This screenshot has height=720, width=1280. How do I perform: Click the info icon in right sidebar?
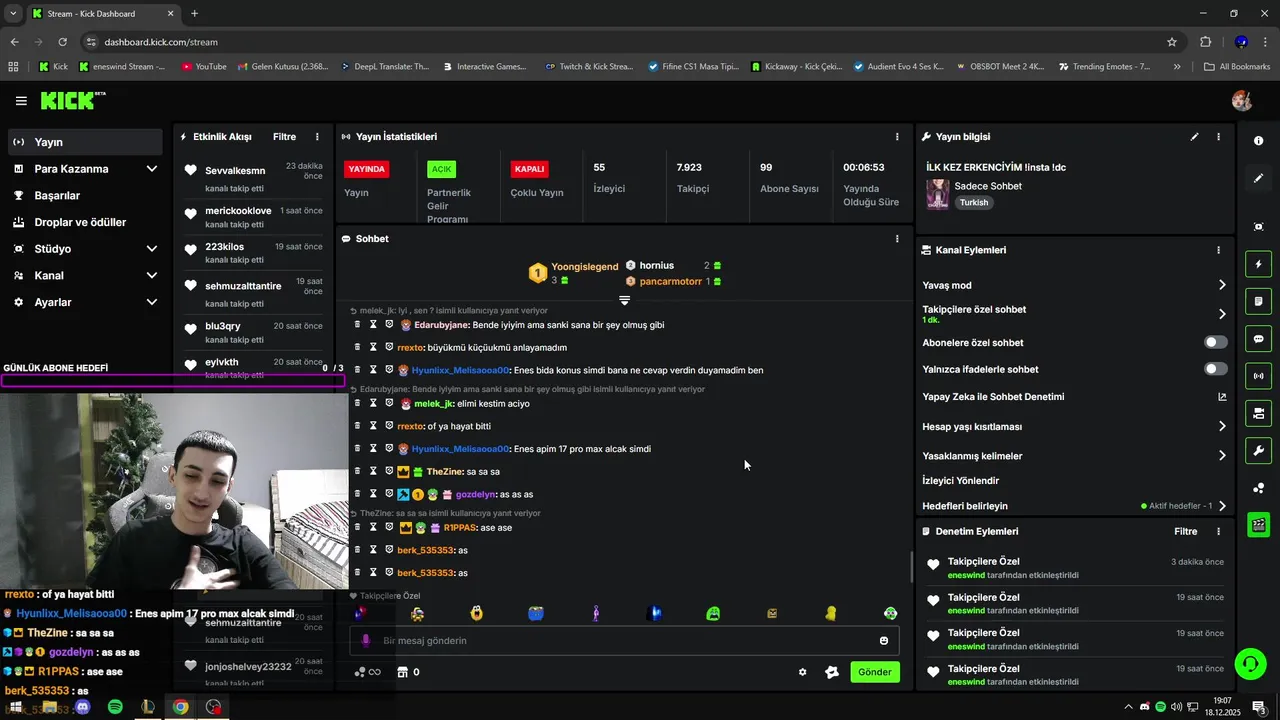pos(1258,141)
